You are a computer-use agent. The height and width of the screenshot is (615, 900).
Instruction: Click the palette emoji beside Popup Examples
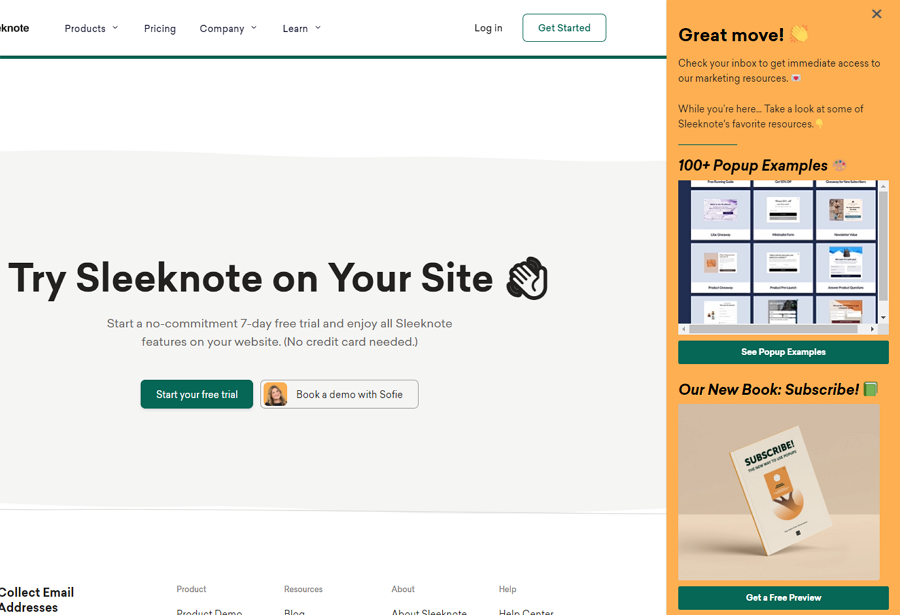[x=840, y=165]
